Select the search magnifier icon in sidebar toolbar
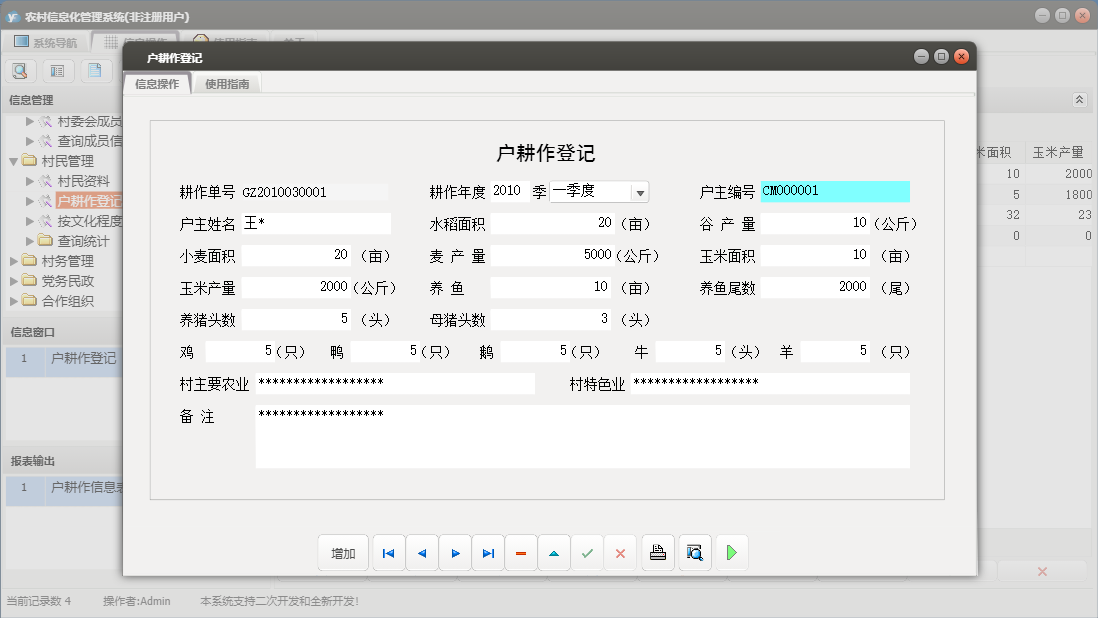 point(19,70)
